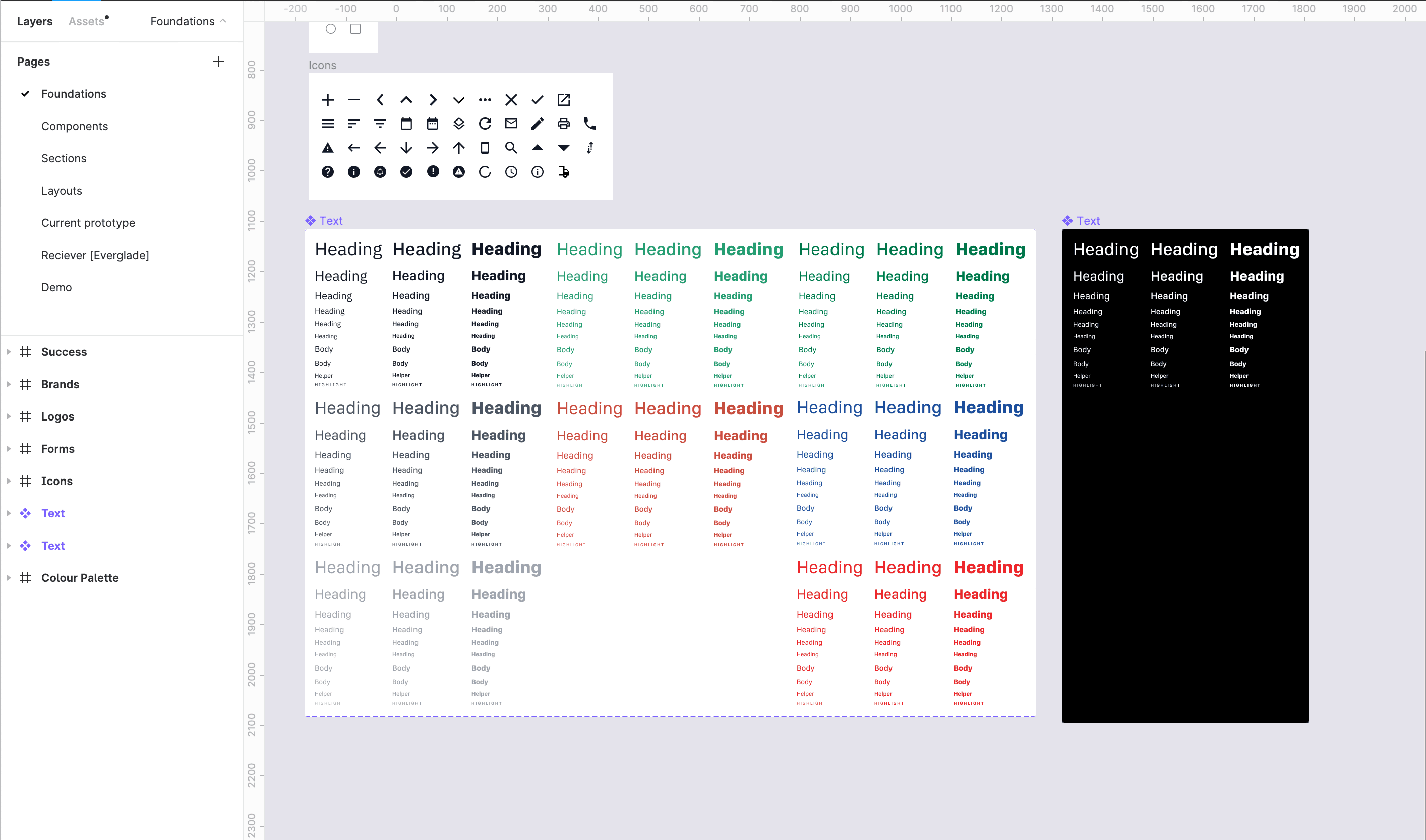
Task: Select the filled upward triangle caret icon
Action: point(537,148)
